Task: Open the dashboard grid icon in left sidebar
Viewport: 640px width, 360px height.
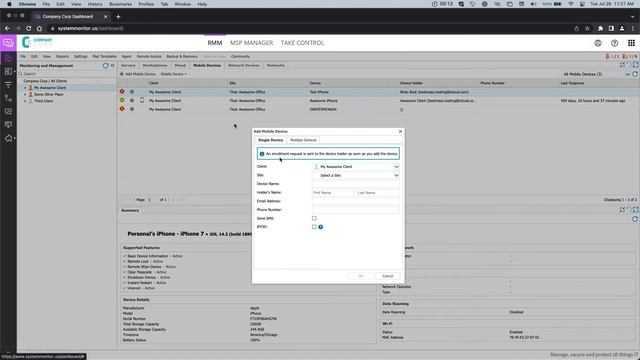Action: point(8,71)
